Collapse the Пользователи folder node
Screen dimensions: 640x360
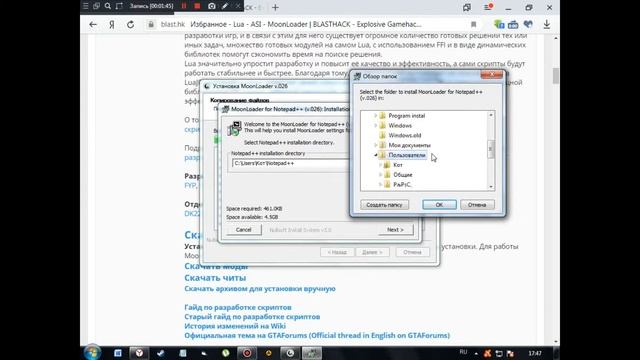coord(376,155)
